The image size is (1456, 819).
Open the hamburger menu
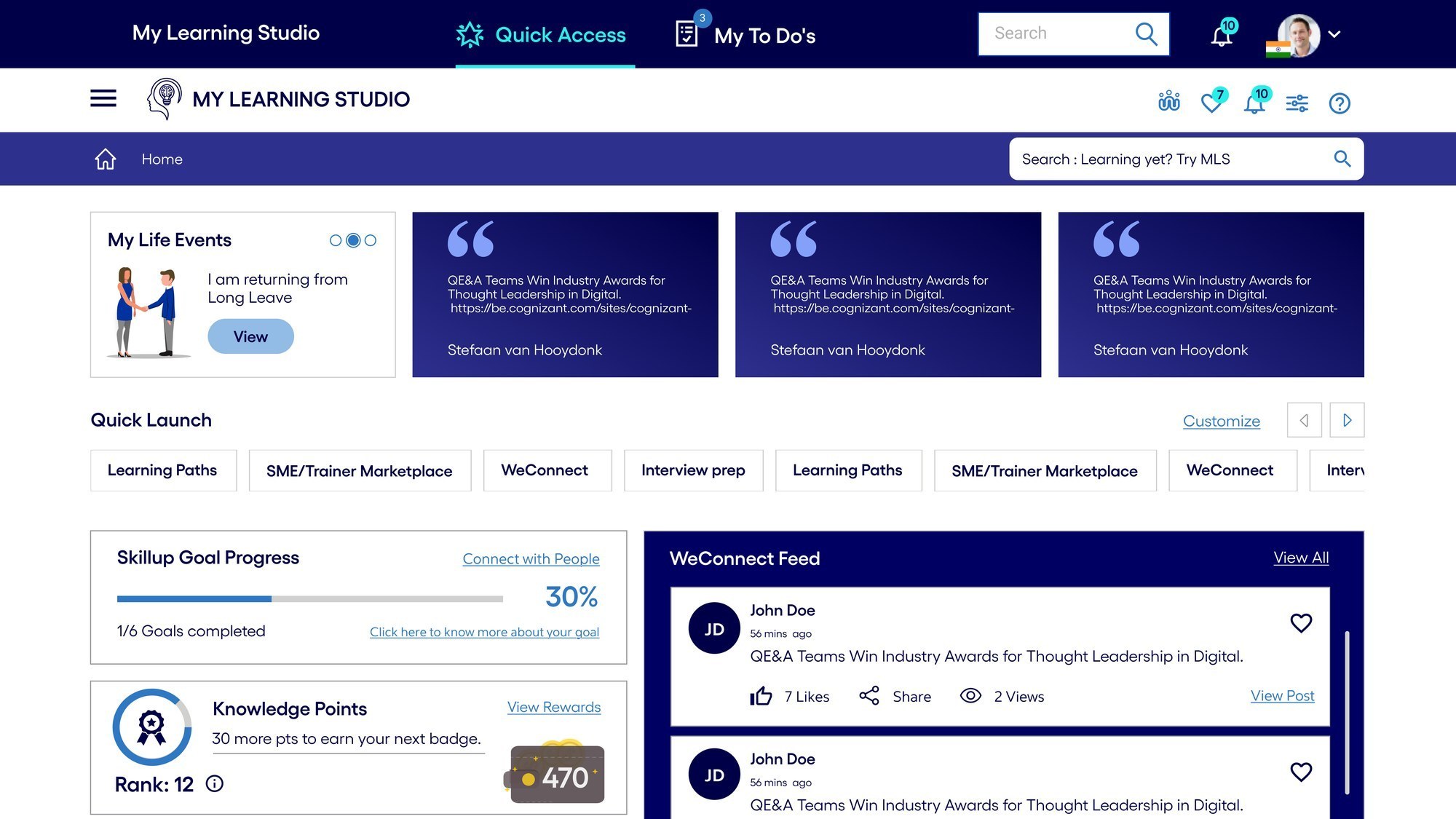tap(103, 98)
